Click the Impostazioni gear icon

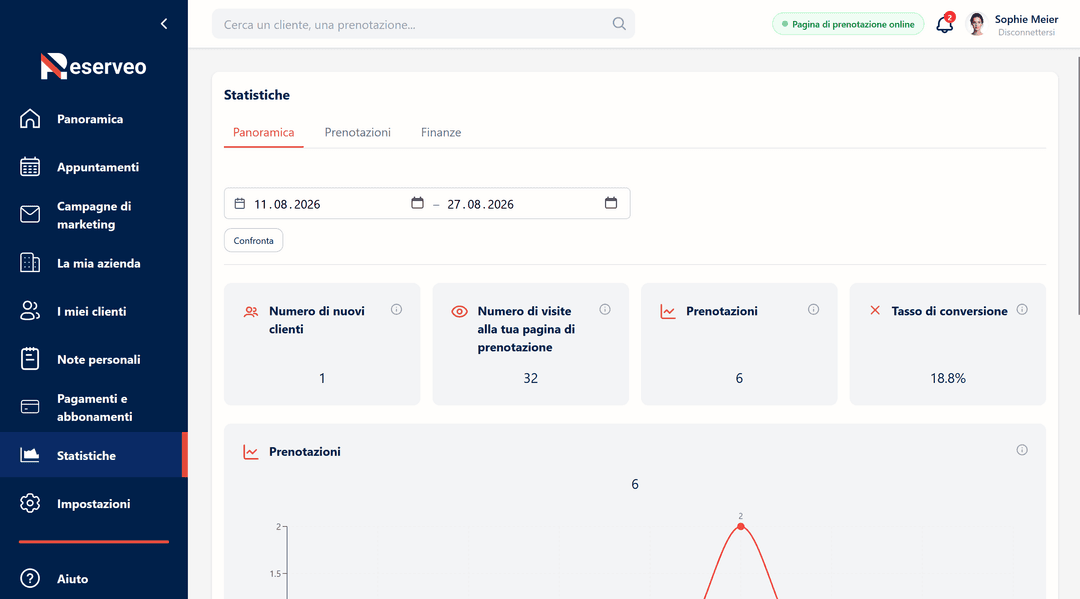30,503
